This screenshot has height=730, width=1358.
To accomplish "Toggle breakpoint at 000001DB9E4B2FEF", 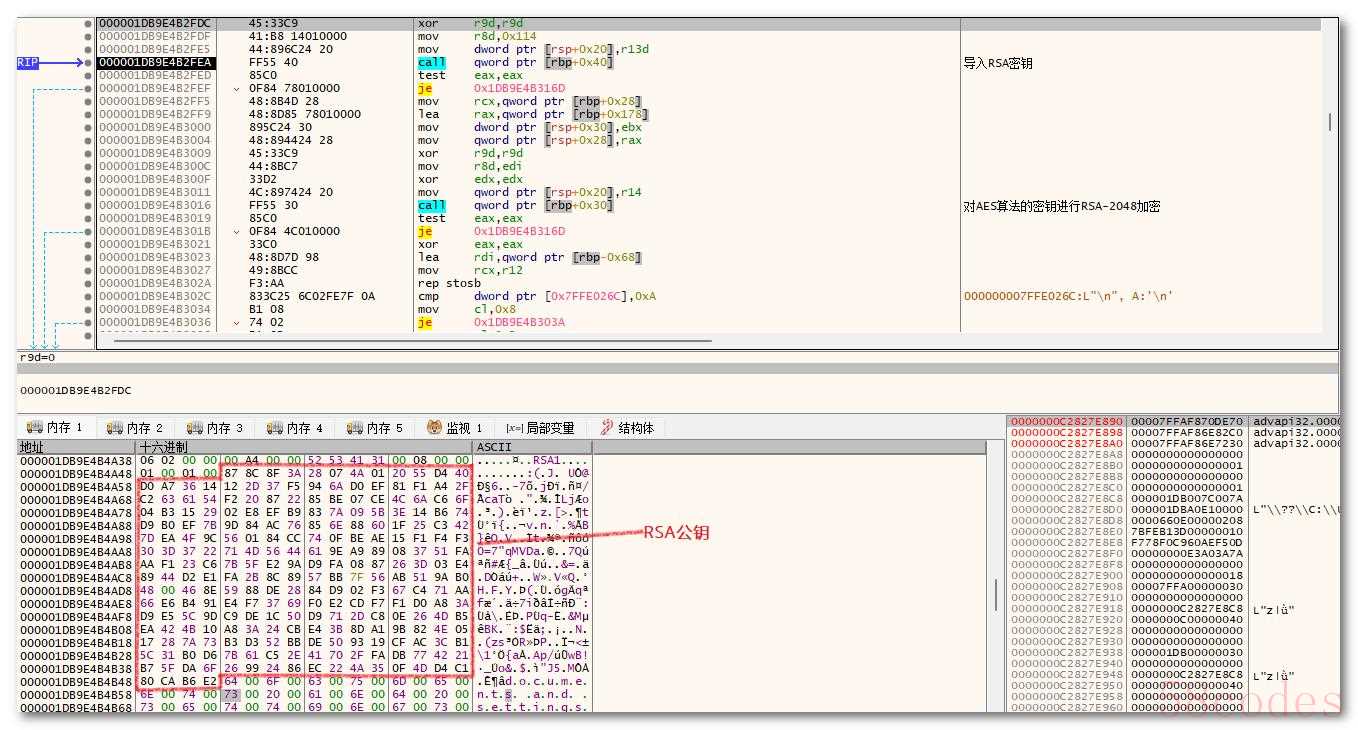I will pyautogui.click(x=89, y=88).
